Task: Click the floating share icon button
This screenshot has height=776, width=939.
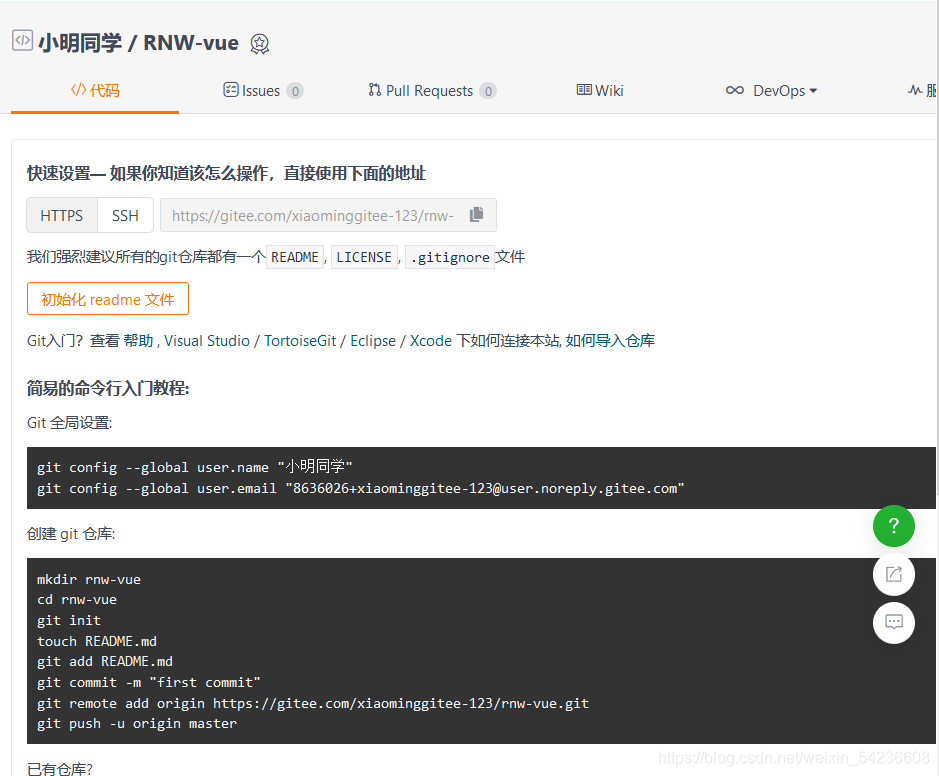Action: [893, 575]
